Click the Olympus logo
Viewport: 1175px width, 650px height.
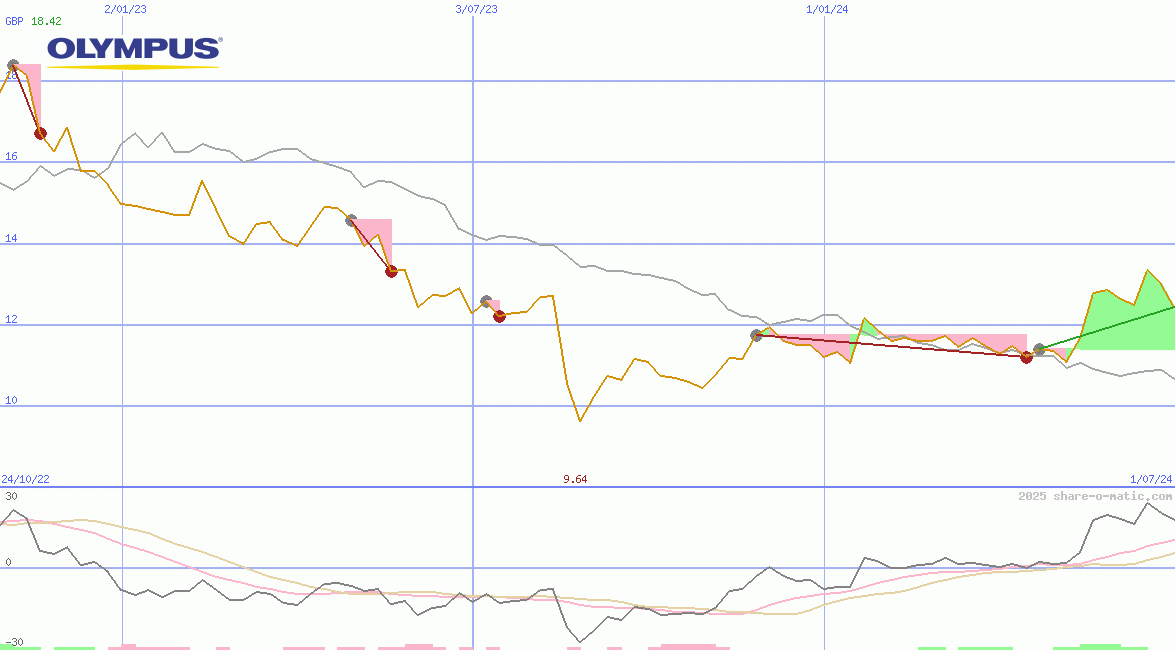[x=134, y=51]
